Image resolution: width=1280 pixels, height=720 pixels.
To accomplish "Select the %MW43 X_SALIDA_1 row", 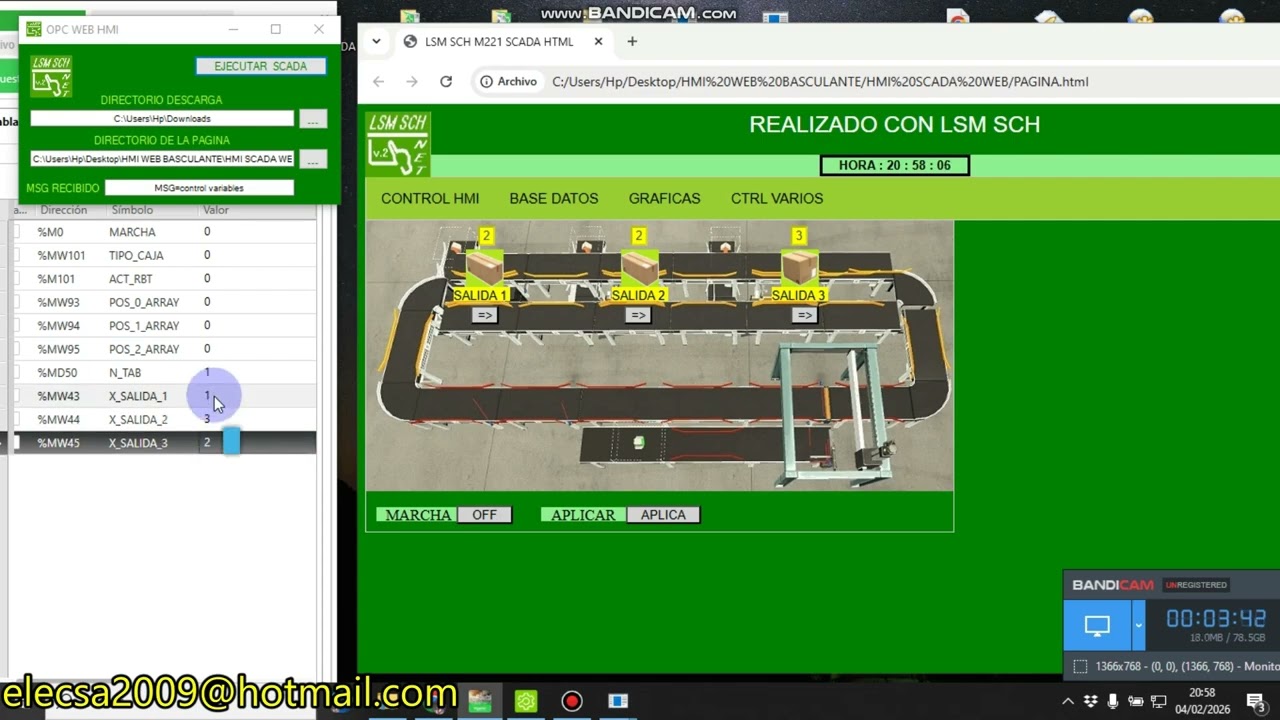I will click(x=163, y=396).
